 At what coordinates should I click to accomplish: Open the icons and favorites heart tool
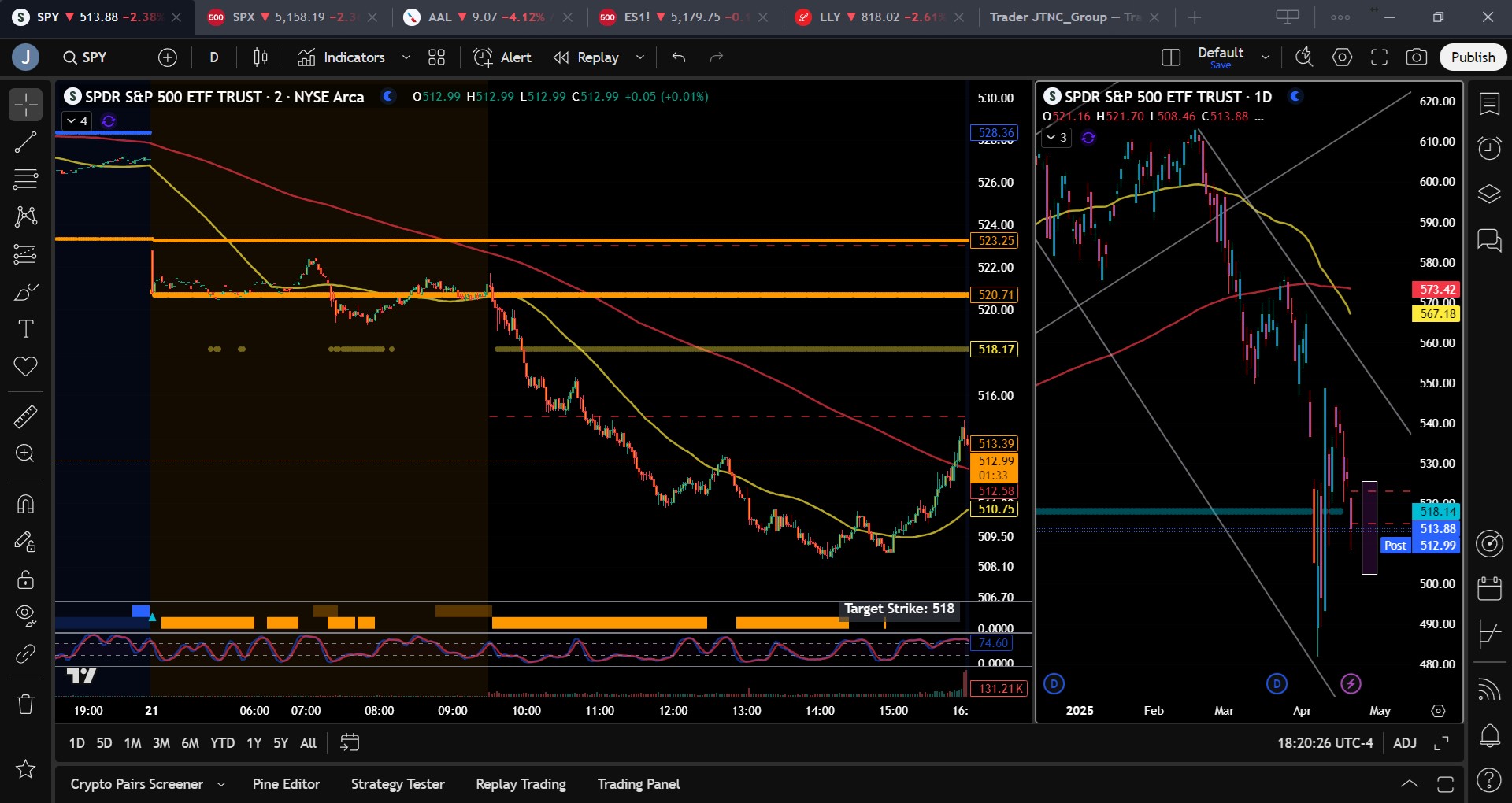[x=25, y=367]
